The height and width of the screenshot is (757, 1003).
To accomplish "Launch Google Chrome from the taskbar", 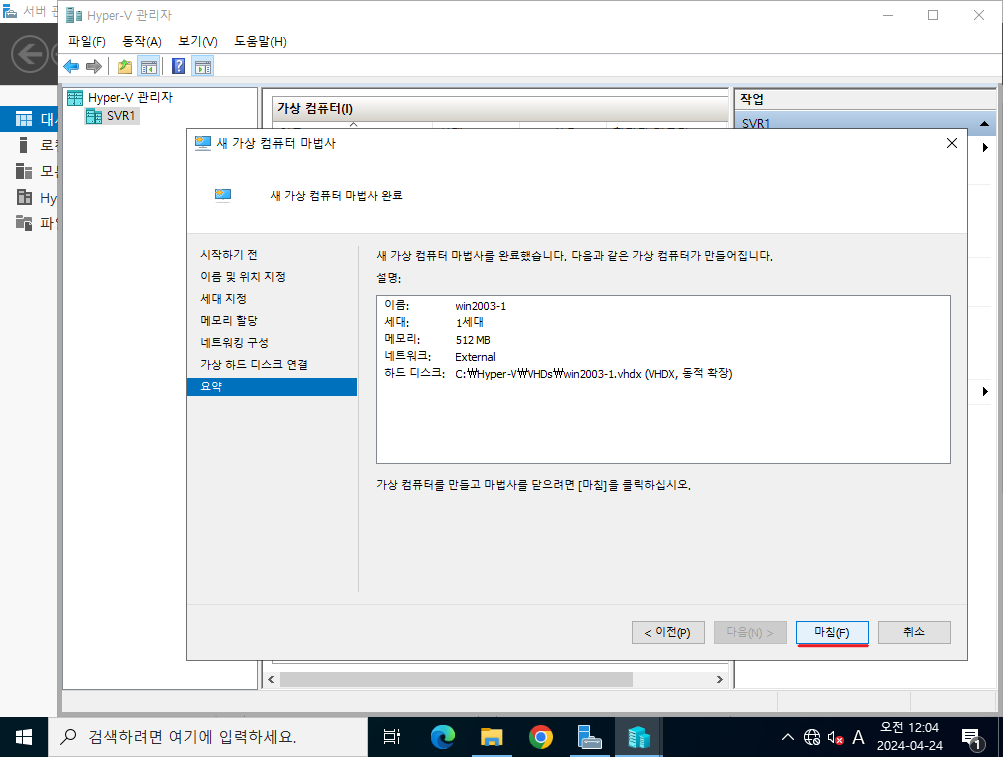I will coord(541,737).
